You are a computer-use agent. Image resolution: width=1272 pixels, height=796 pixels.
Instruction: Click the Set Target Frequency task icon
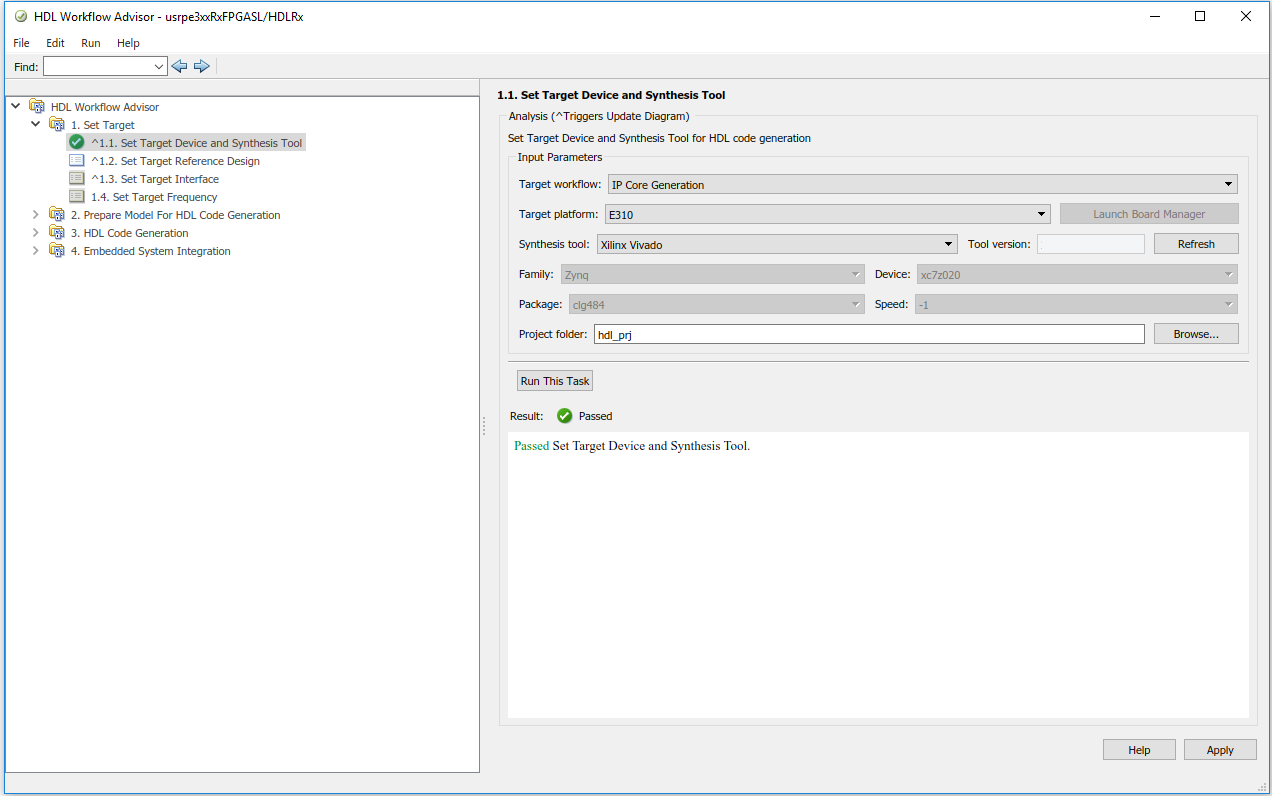pos(77,197)
